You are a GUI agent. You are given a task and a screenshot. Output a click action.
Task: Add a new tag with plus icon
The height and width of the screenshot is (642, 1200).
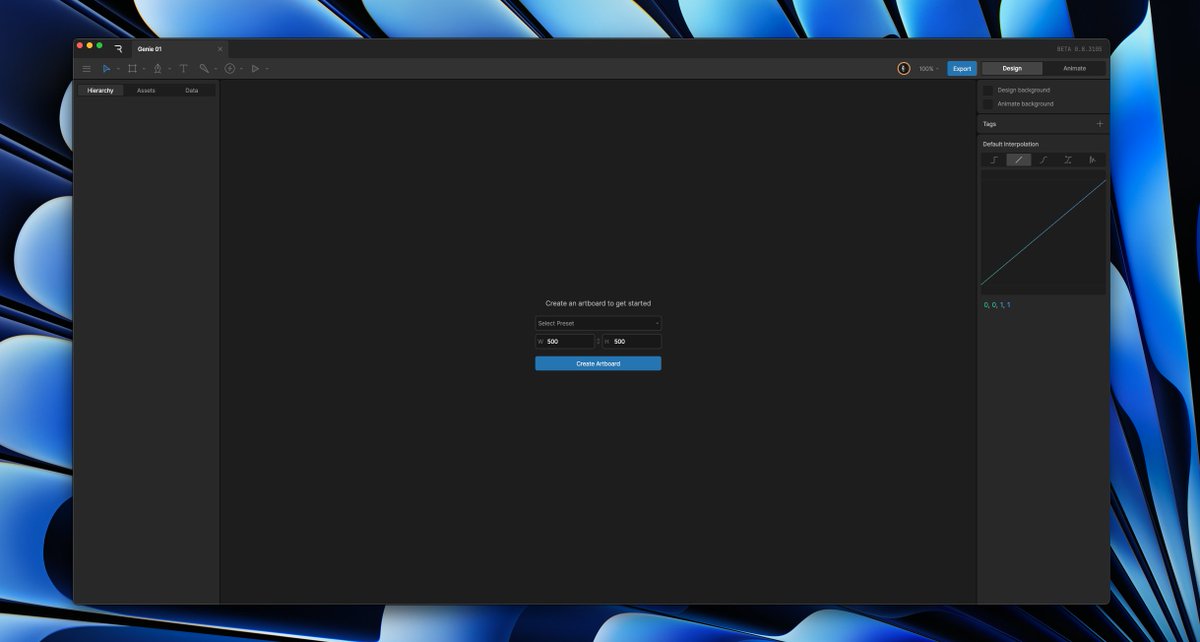1100,124
